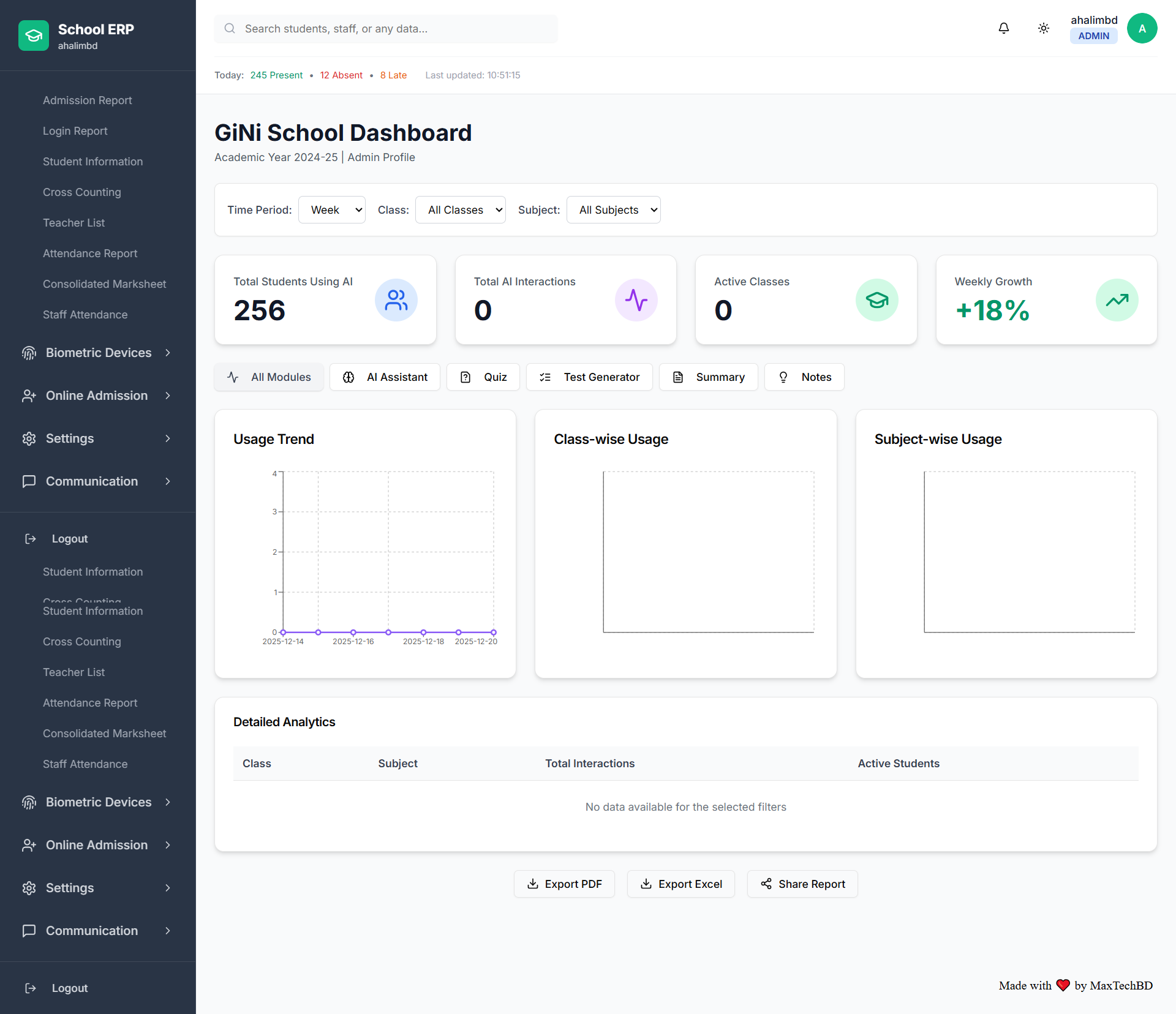
Task: Click the 'Total Interactions' column header
Action: (x=590, y=764)
